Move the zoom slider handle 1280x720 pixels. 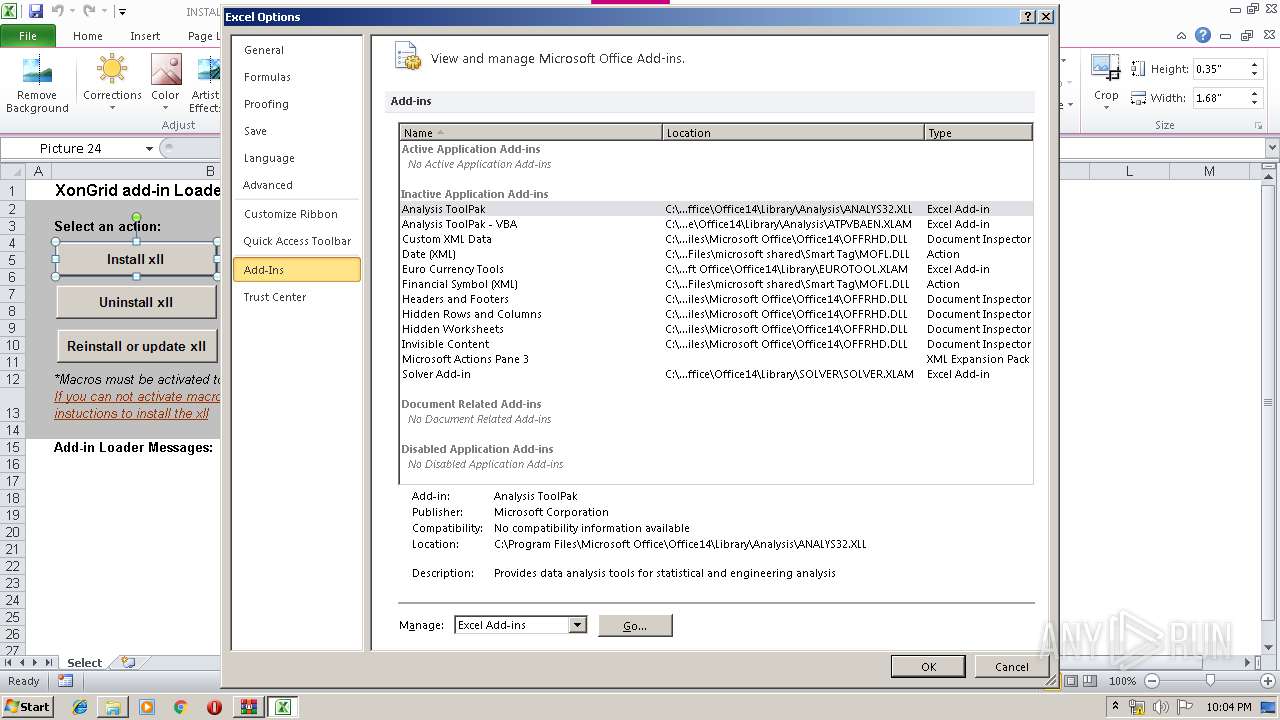coord(1210,681)
